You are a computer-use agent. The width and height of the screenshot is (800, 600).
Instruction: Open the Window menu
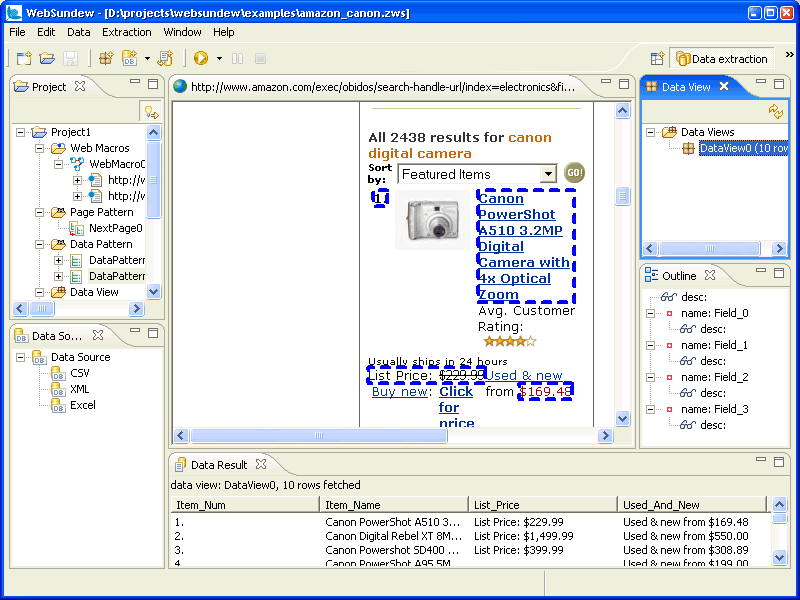pyautogui.click(x=182, y=32)
